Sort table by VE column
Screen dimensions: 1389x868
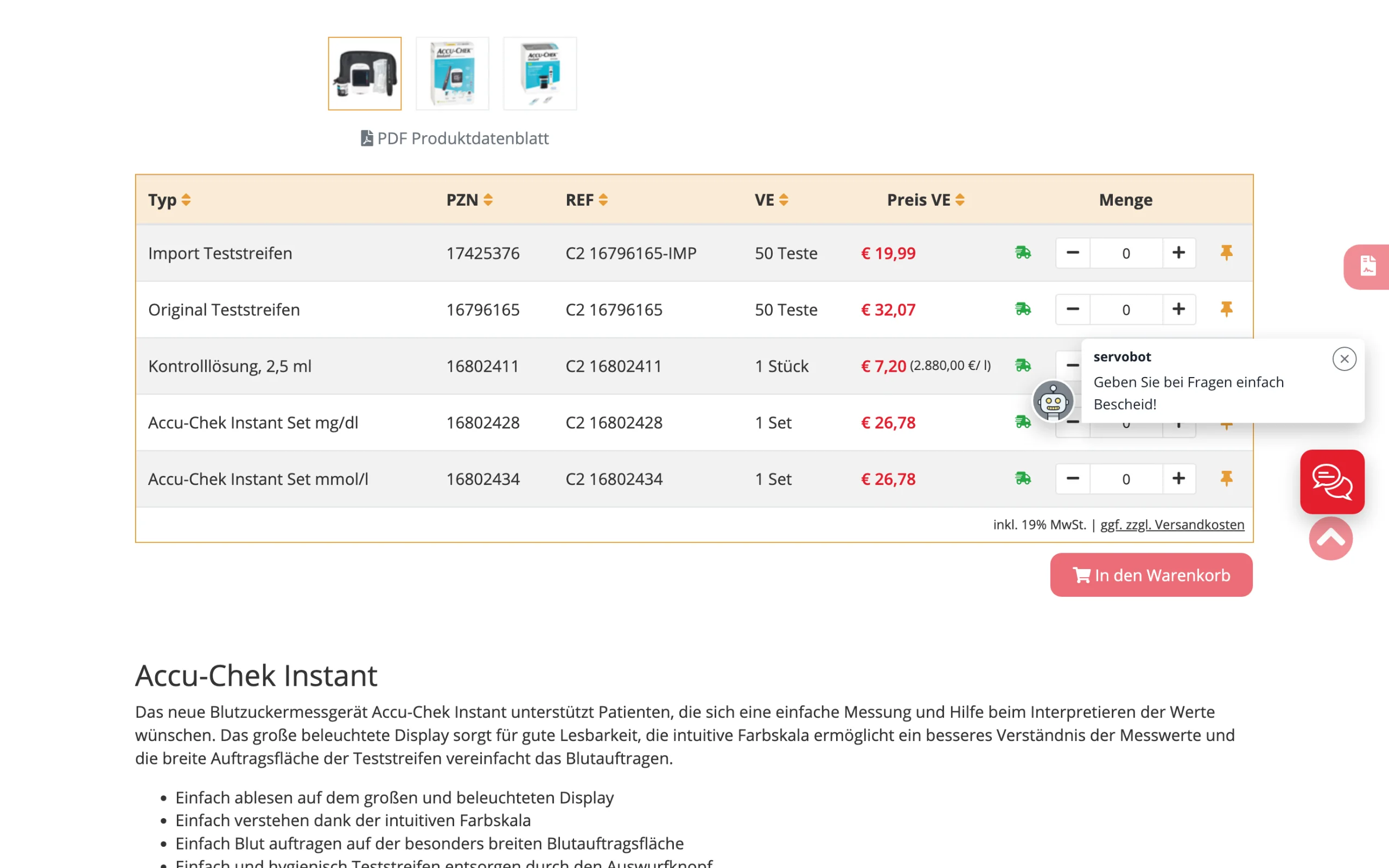pos(772,200)
